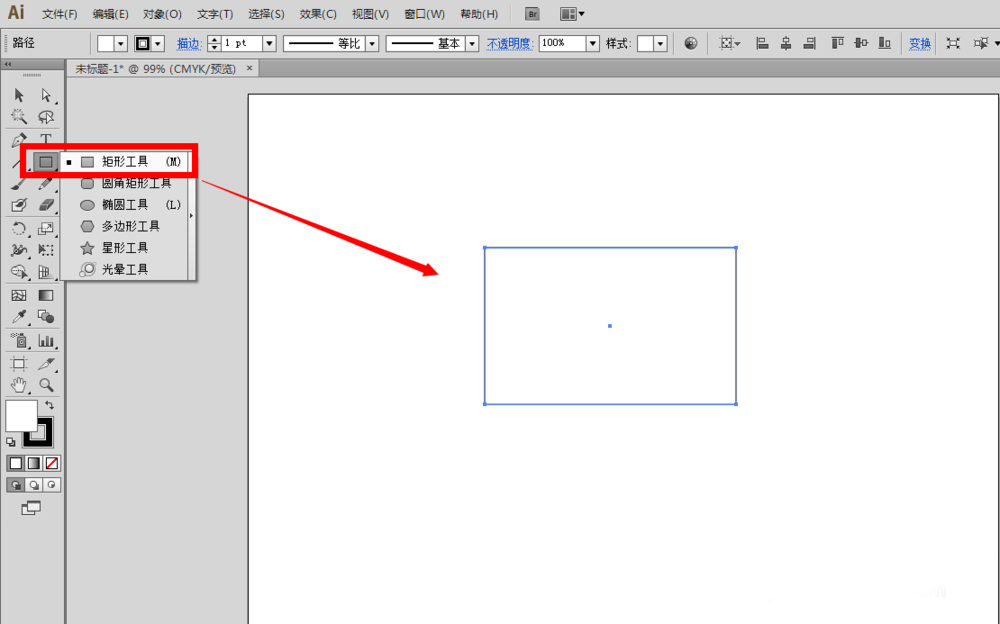Pick the Star tool (星形工具)

(x=124, y=248)
